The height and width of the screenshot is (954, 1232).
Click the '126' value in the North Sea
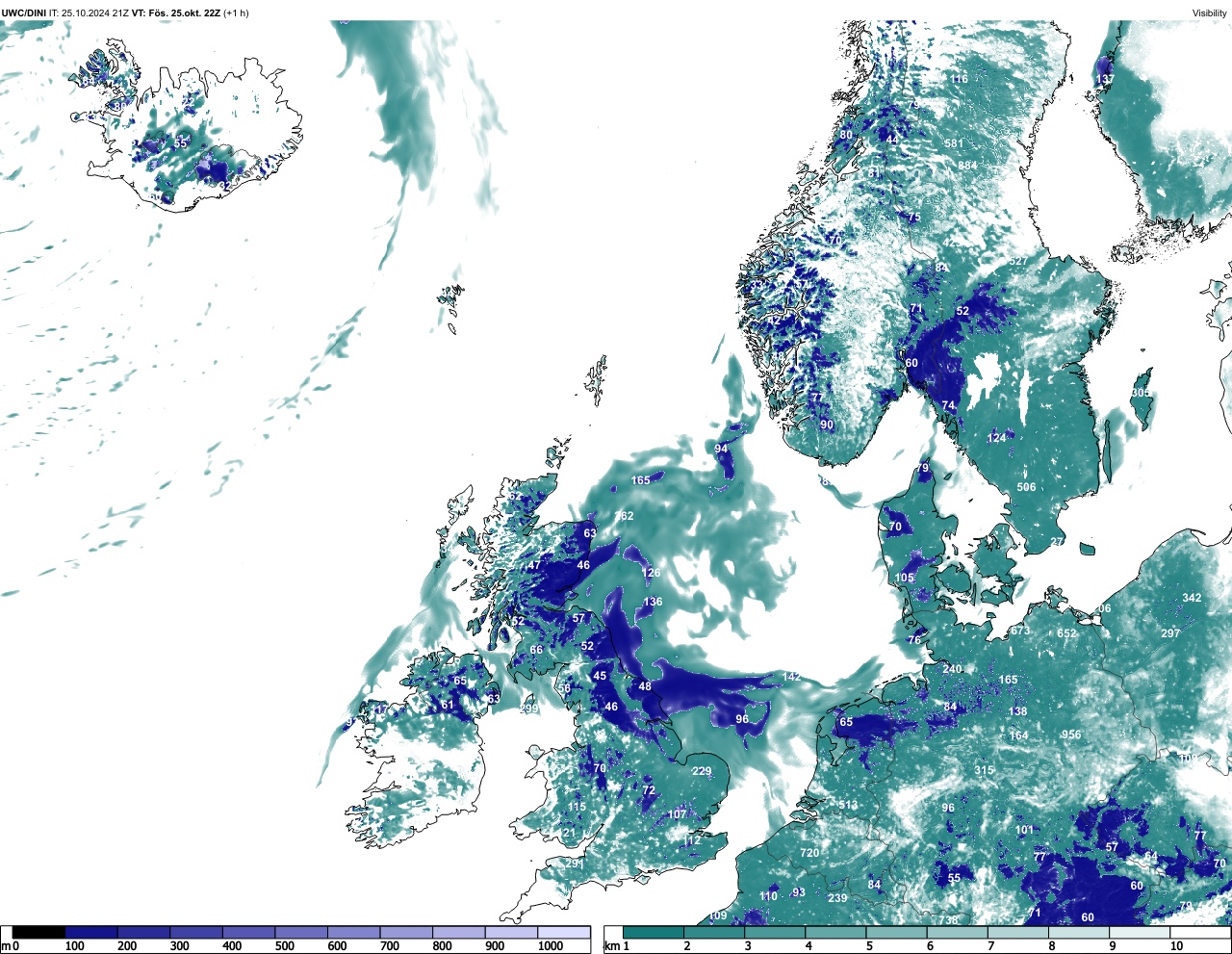tap(652, 573)
